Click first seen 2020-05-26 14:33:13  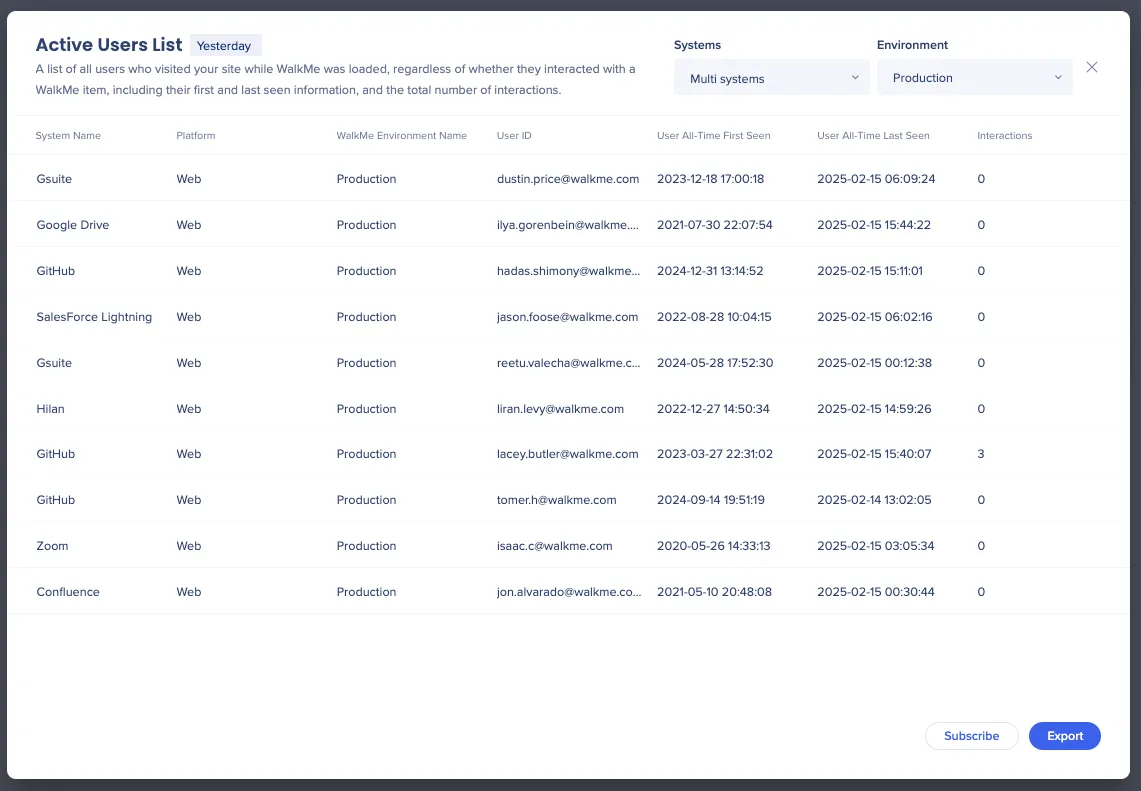coord(713,546)
